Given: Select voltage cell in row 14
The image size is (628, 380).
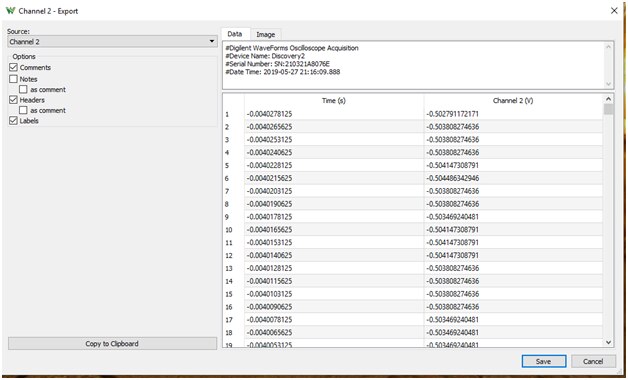Looking at the screenshot, I should pyautogui.click(x=513, y=281).
